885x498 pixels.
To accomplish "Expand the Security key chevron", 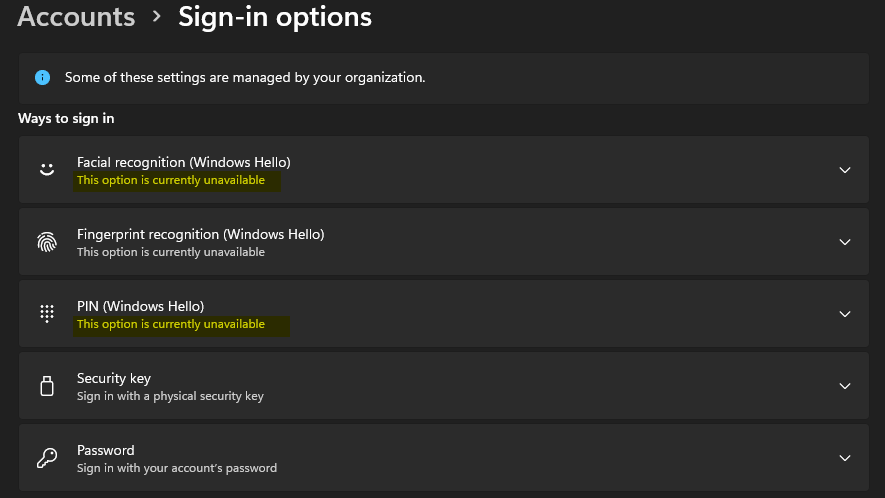I will pos(845,386).
